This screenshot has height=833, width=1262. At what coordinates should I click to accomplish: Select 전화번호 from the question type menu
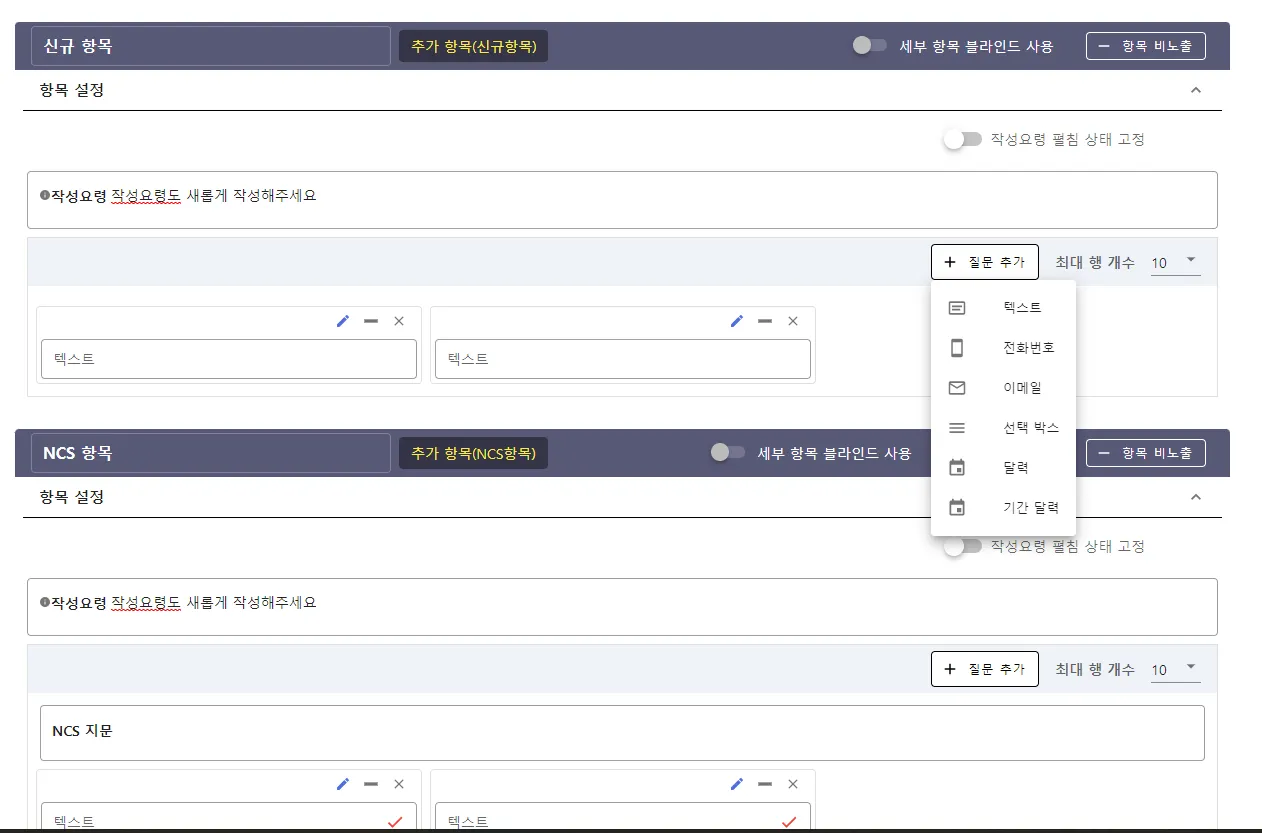[x=1003, y=348]
